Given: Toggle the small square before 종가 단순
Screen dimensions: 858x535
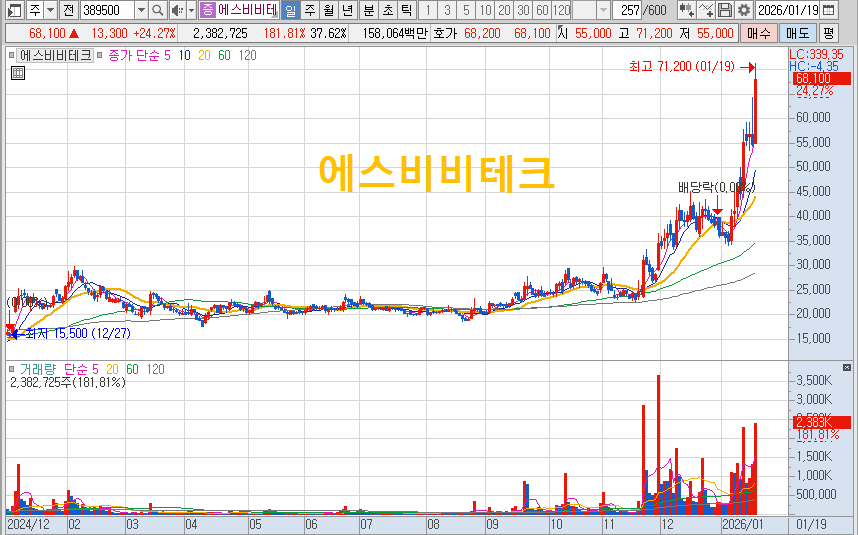Looking at the screenshot, I should pos(100,55).
